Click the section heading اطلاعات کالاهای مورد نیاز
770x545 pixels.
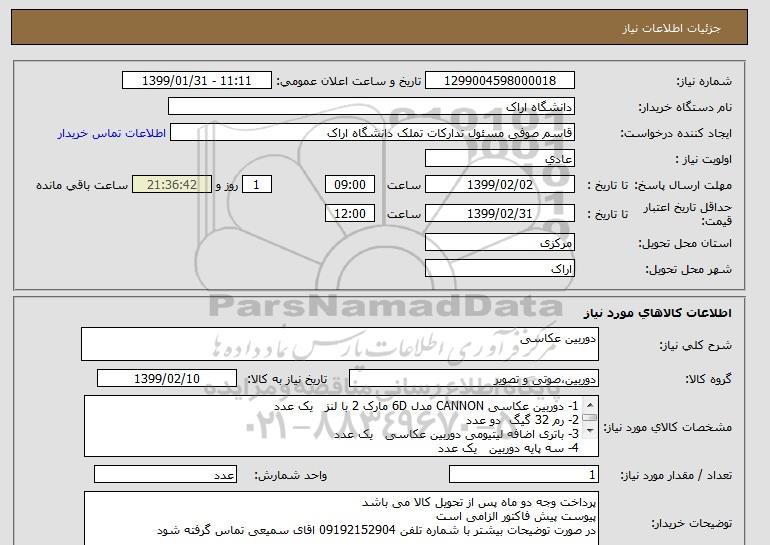click(x=658, y=313)
